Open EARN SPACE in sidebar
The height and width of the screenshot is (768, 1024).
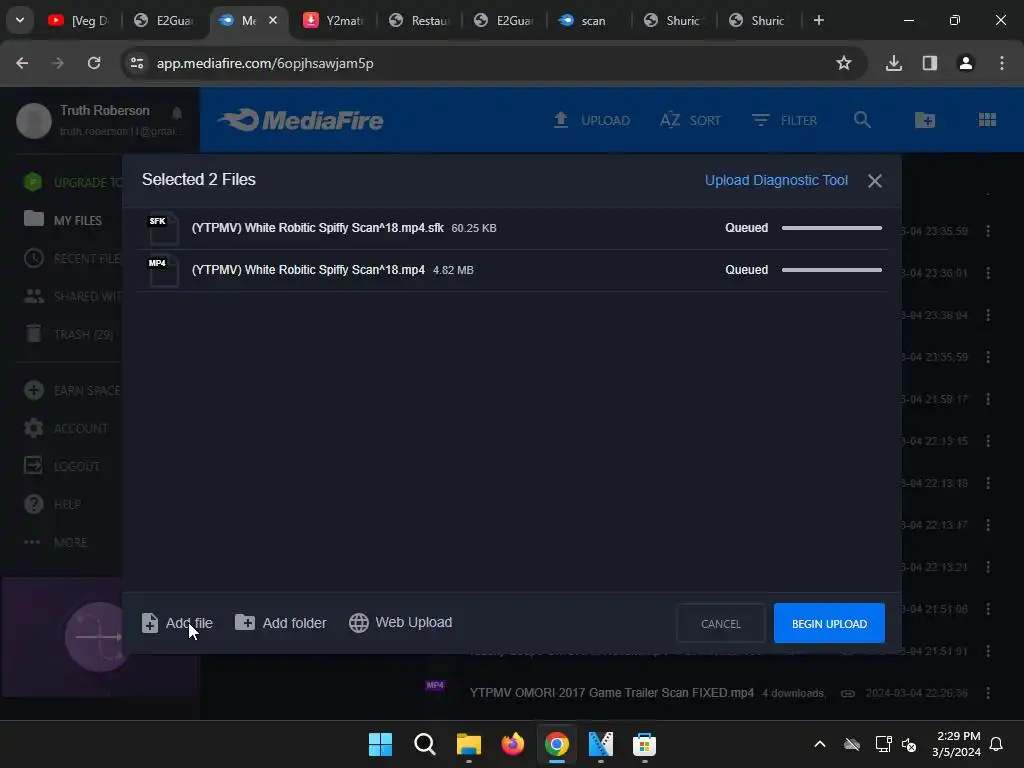coord(71,391)
